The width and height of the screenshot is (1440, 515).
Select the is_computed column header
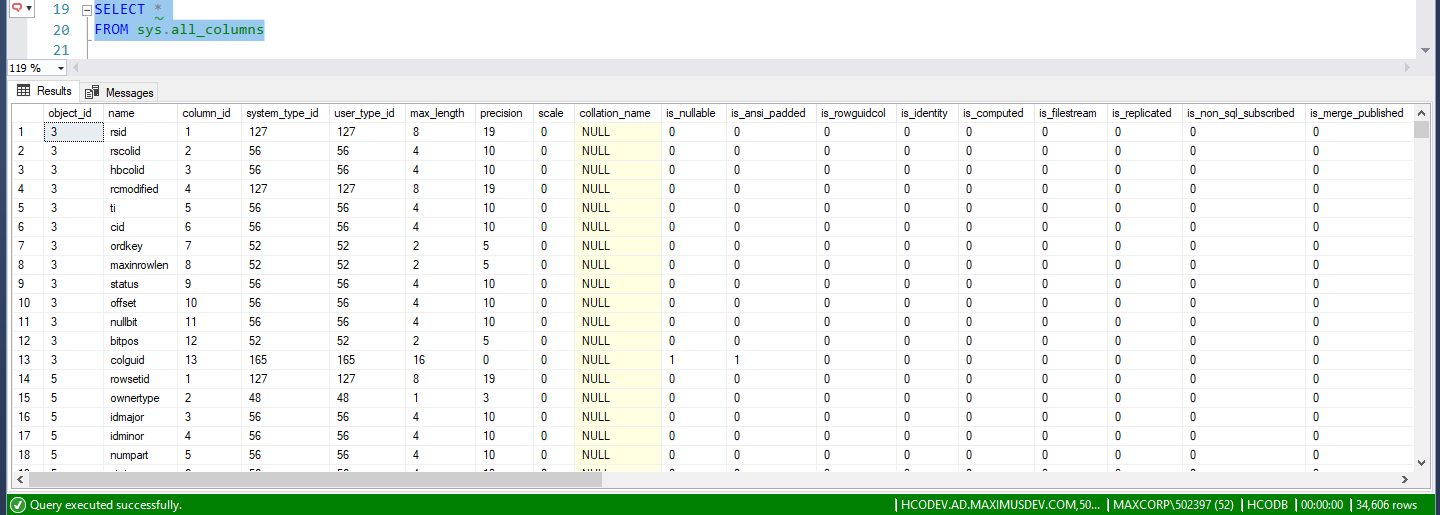[x=995, y=113]
